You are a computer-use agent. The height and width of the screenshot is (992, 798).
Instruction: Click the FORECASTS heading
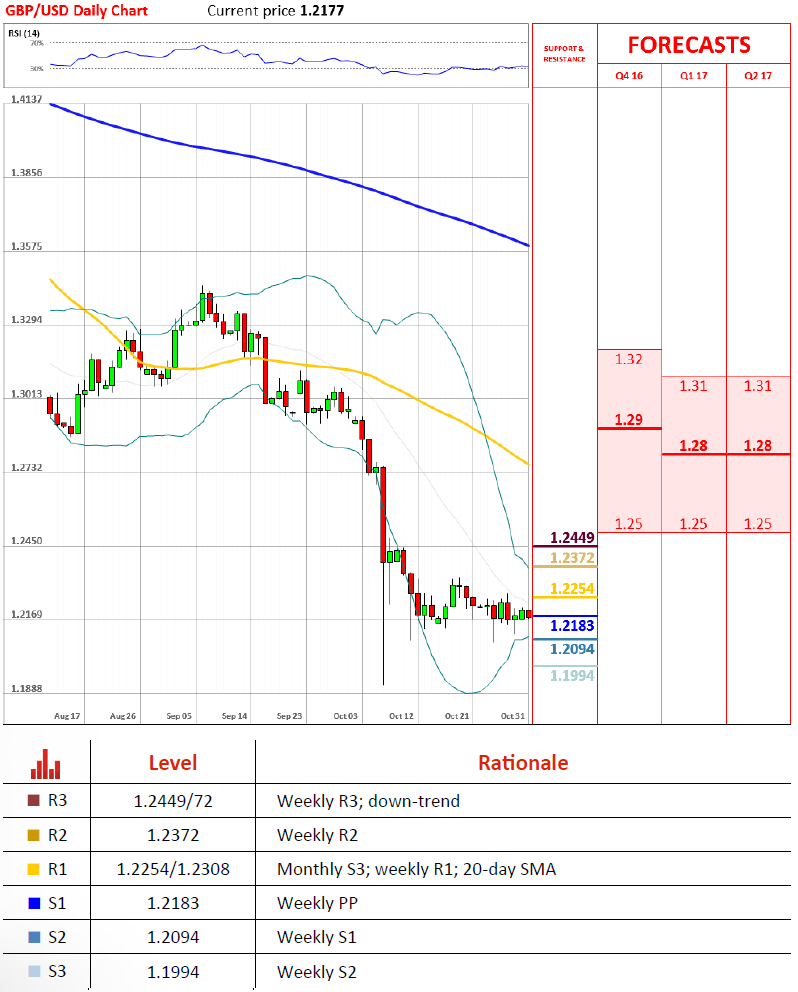click(x=689, y=45)
